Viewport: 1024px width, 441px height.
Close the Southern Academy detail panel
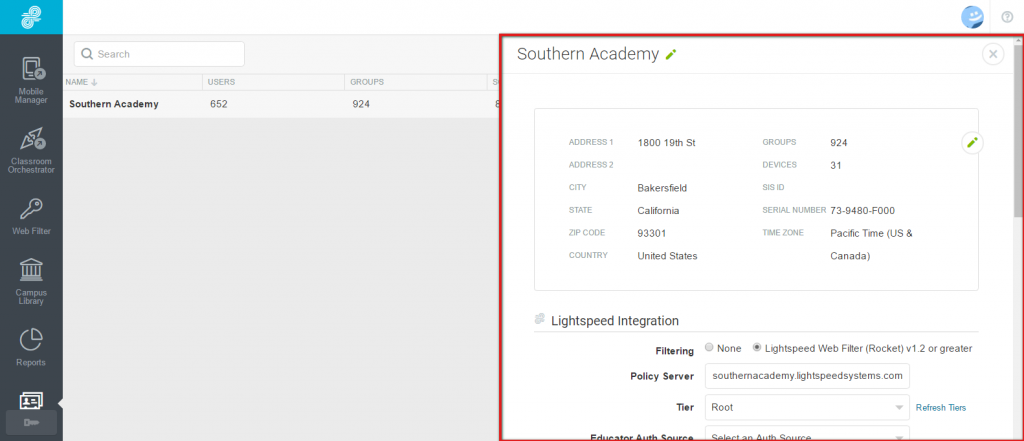click(x=993, y=54)
